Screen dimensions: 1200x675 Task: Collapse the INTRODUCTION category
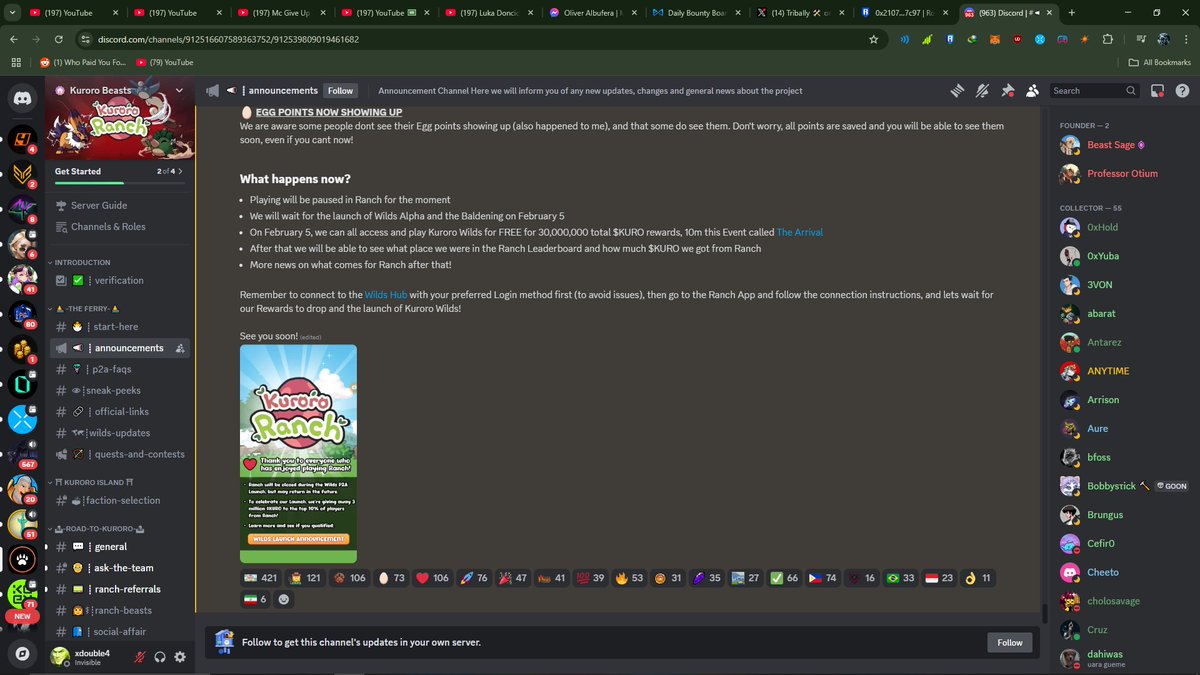pyautogui.click(x=82, y=262)
